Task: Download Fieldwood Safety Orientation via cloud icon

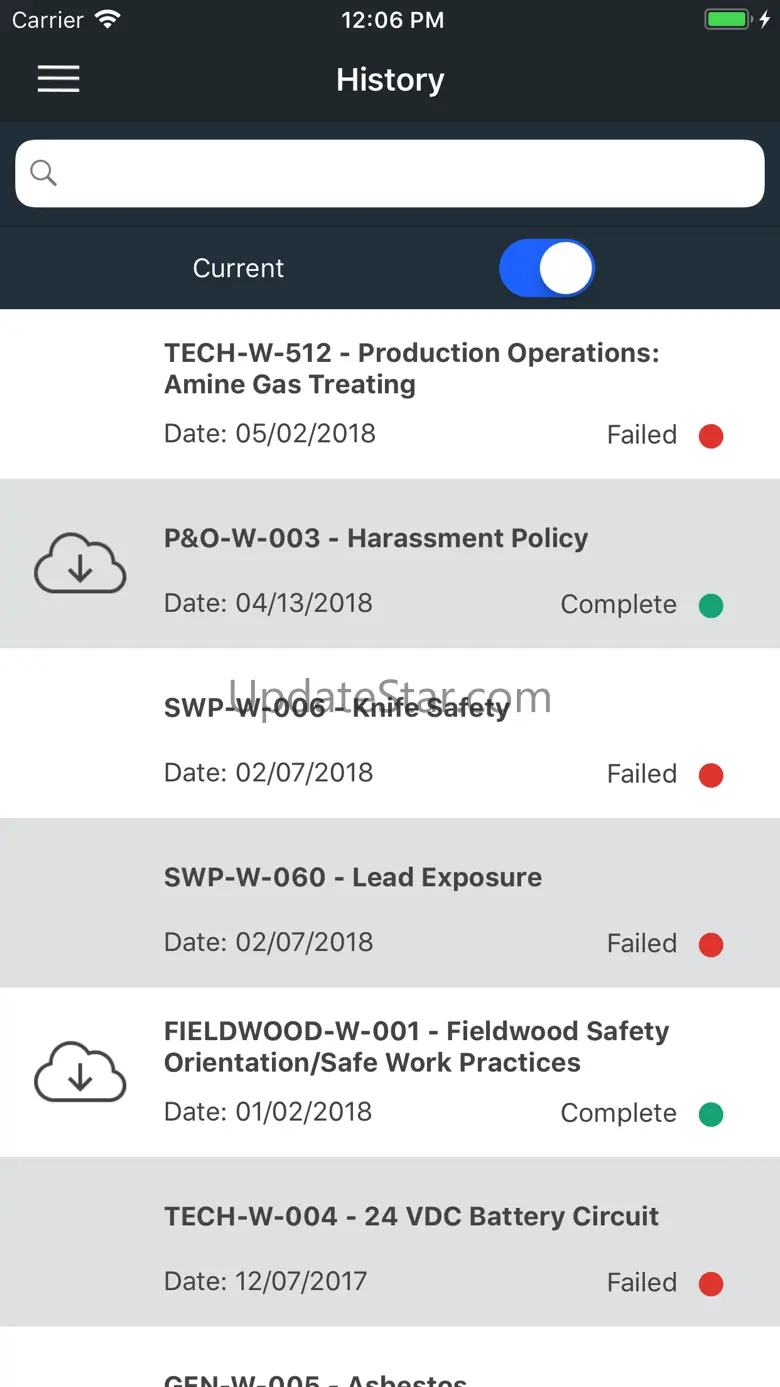Action: 80,1072
